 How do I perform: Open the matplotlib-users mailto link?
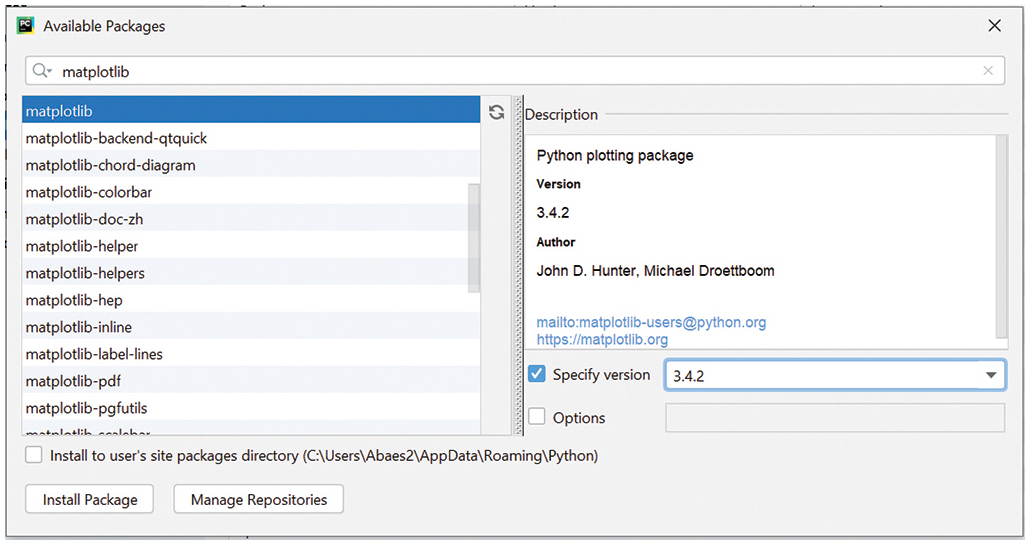651,322
